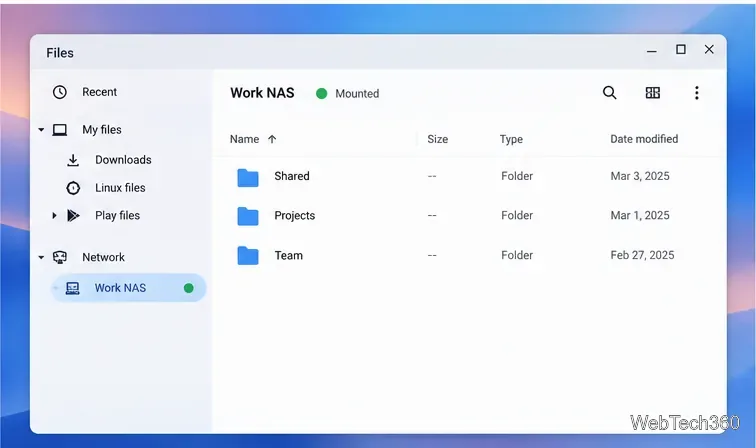This screenshot has width=756, height=448.
Task: Expand the Play files tree
Action: click(x=54, y=216)
